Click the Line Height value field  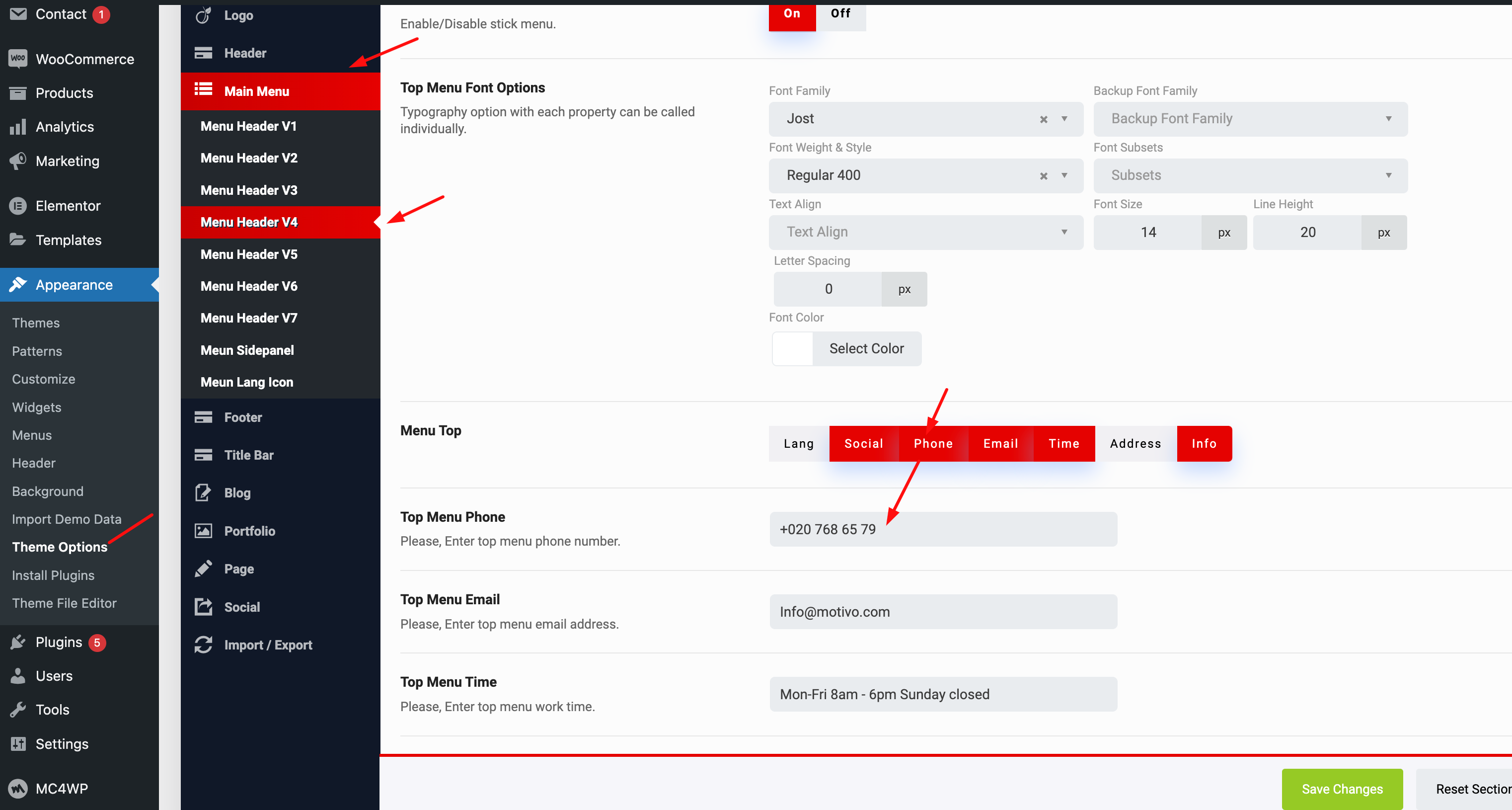(x=1307, y=232)
